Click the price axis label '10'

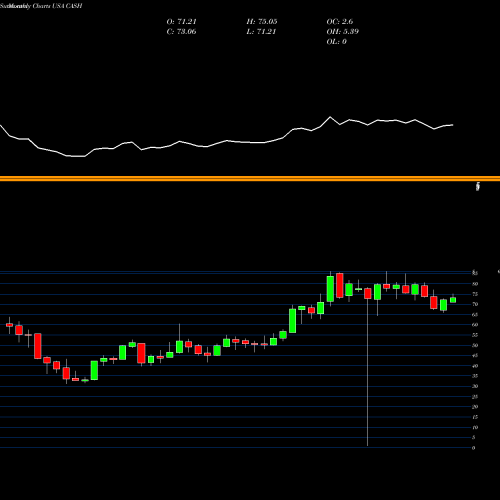click(x=475, y=427)
